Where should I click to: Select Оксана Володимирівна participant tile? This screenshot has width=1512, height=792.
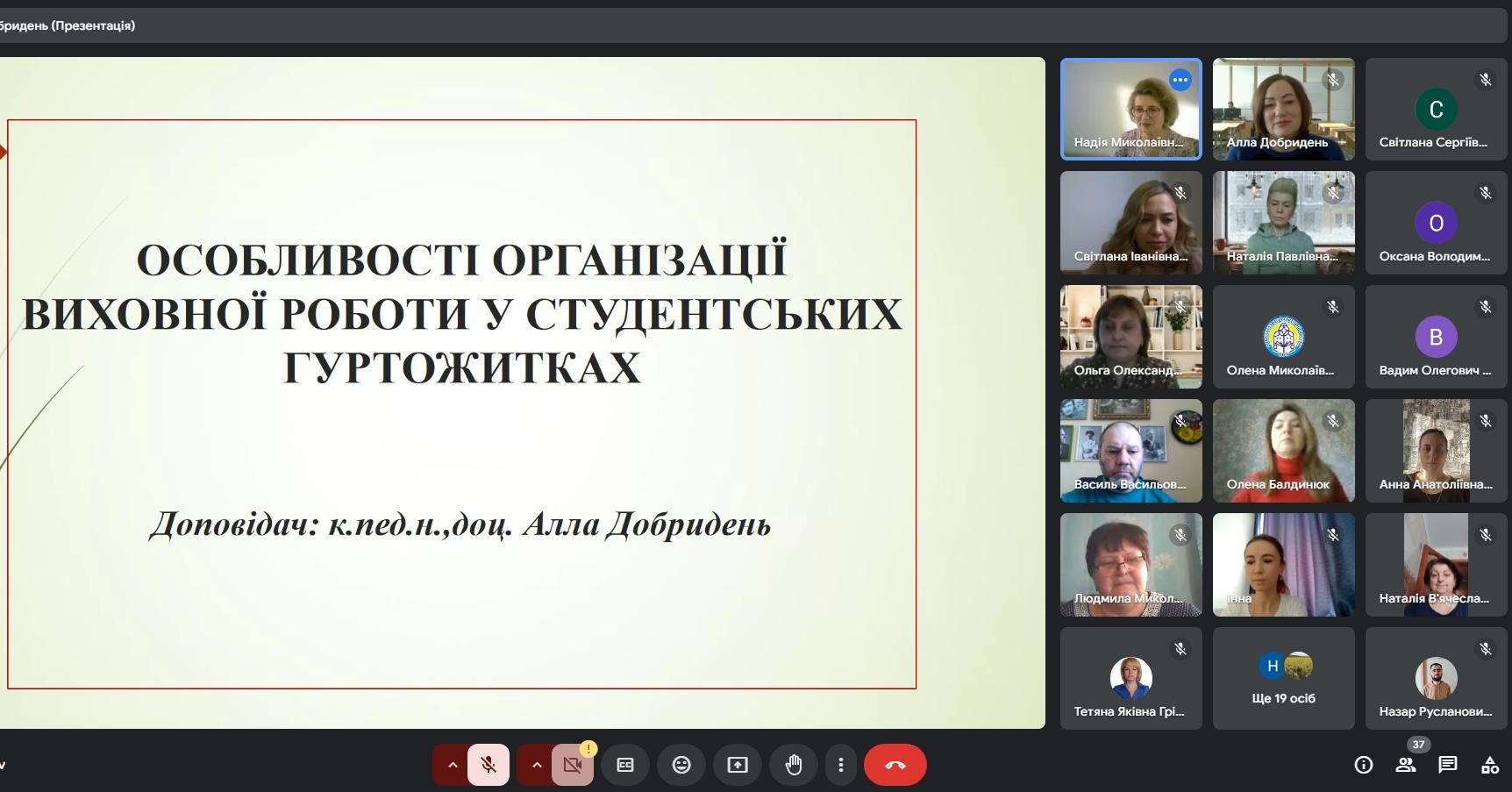(1437, 223)
